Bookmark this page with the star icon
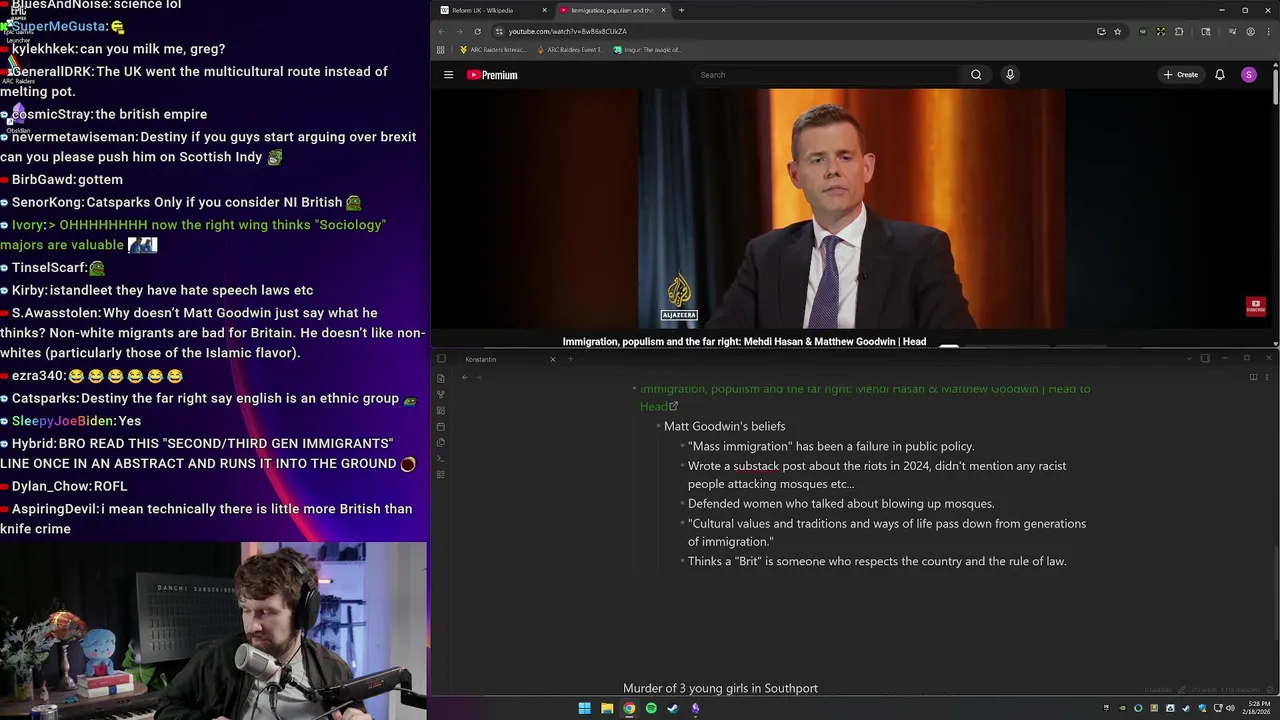Viewport: 1280px width, 720px height. [x=1118, y=31]
